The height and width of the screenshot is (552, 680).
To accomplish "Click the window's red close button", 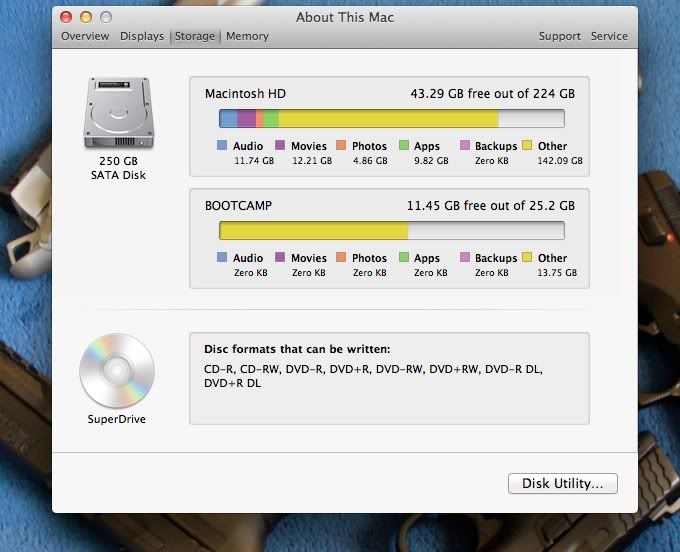I will tap(66, 17).
